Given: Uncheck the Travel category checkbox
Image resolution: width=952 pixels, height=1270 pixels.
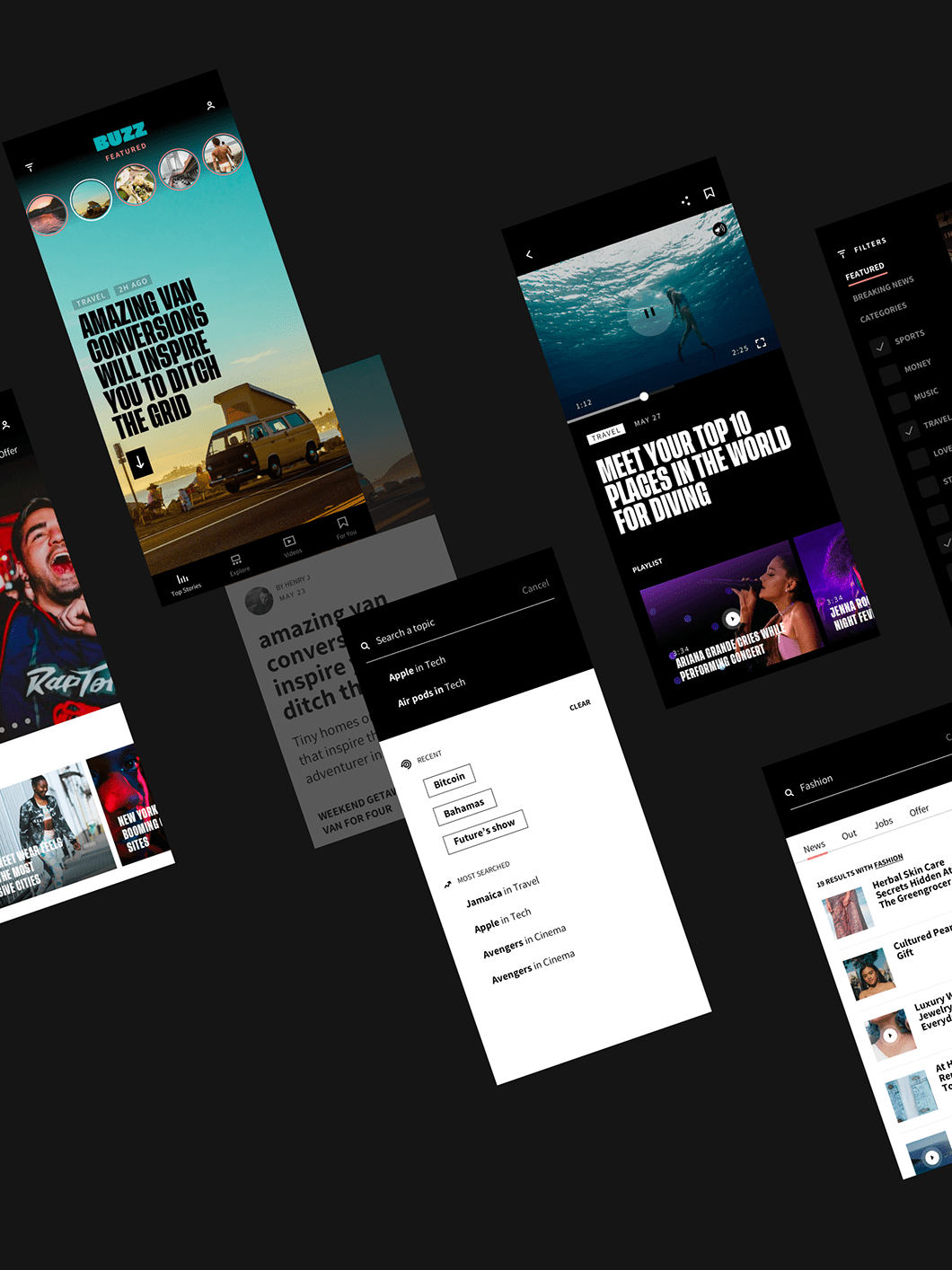Looking at the screenshot, I should click(x=909, y=430).
